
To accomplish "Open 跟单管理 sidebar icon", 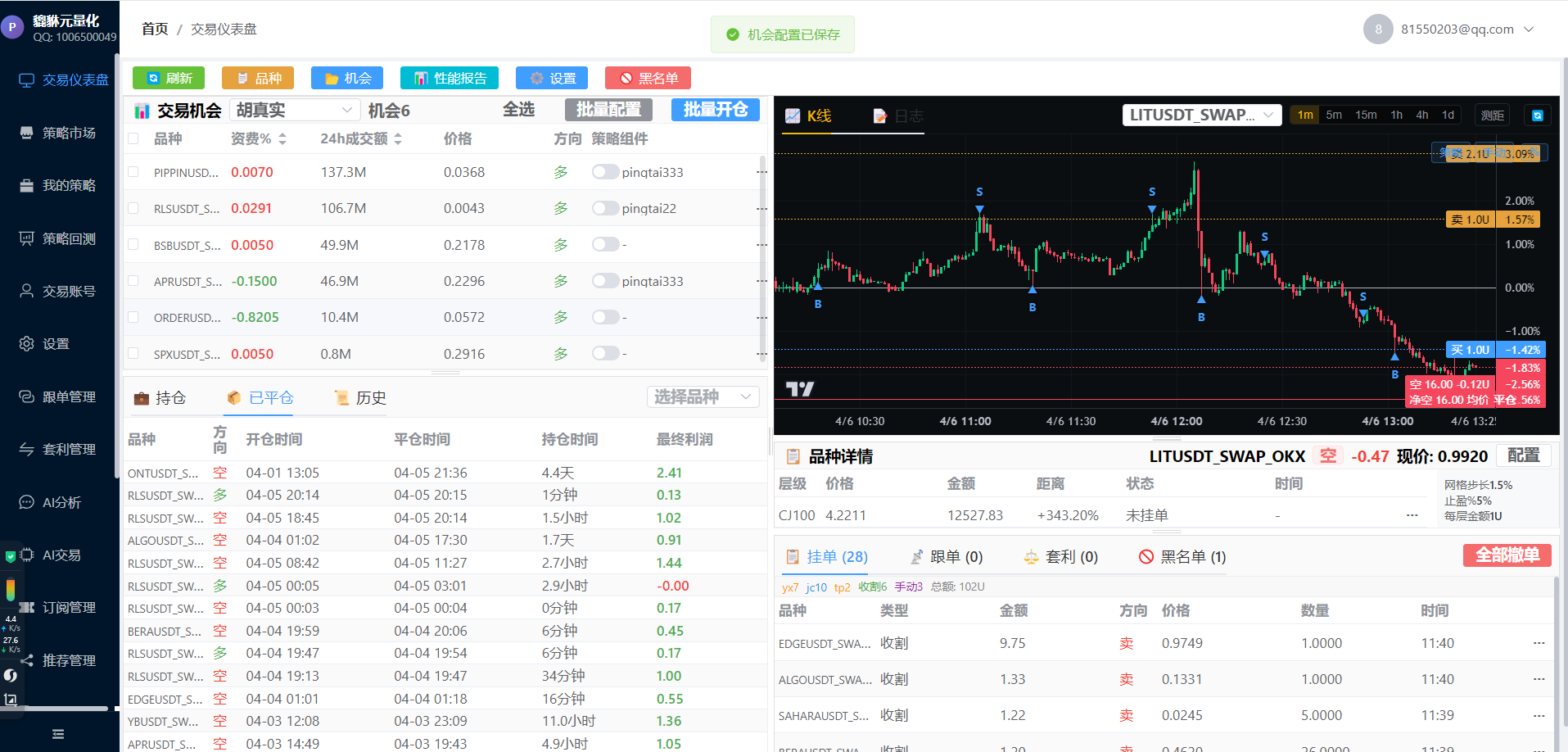I will click(26, 396).
